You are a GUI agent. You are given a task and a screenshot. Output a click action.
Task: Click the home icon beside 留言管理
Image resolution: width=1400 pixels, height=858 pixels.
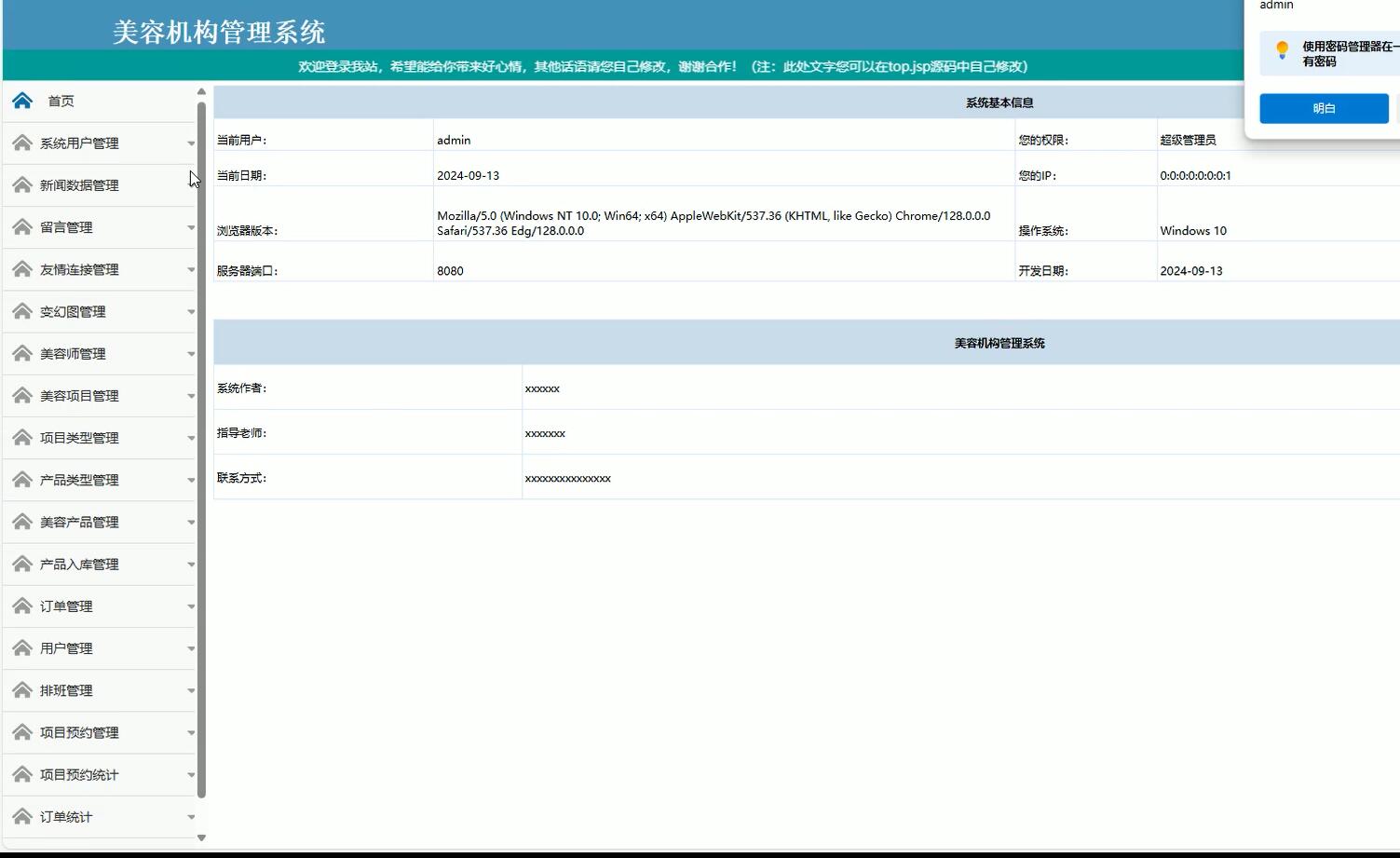21,226
